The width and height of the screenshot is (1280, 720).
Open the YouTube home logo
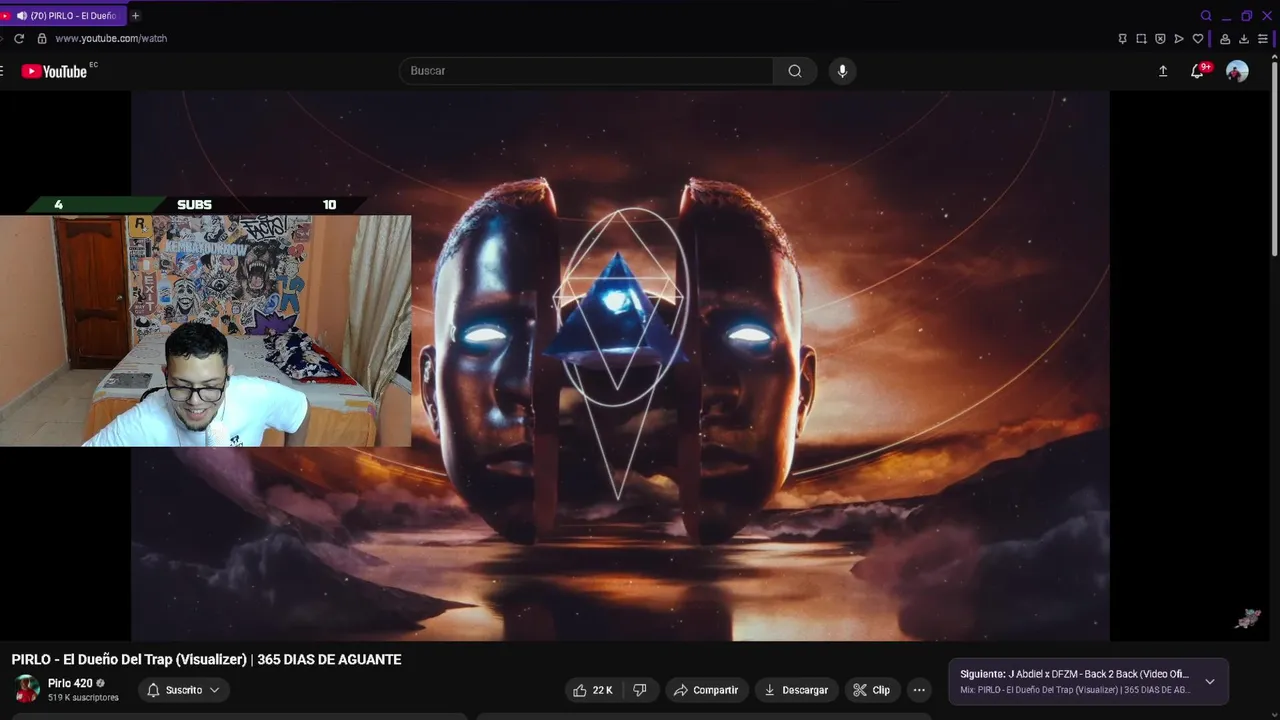pos(54,71)
